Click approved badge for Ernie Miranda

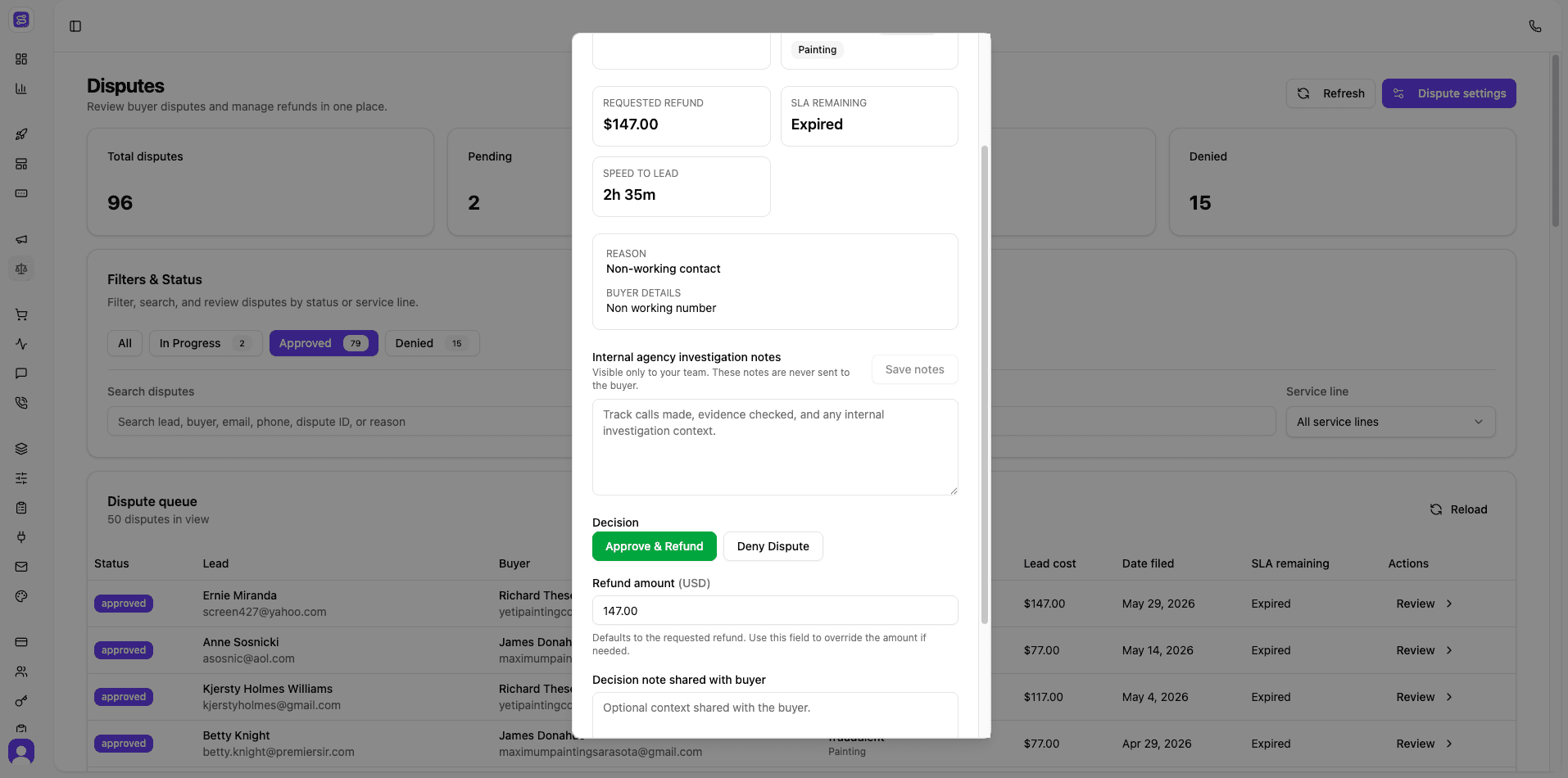pos(124,604)
